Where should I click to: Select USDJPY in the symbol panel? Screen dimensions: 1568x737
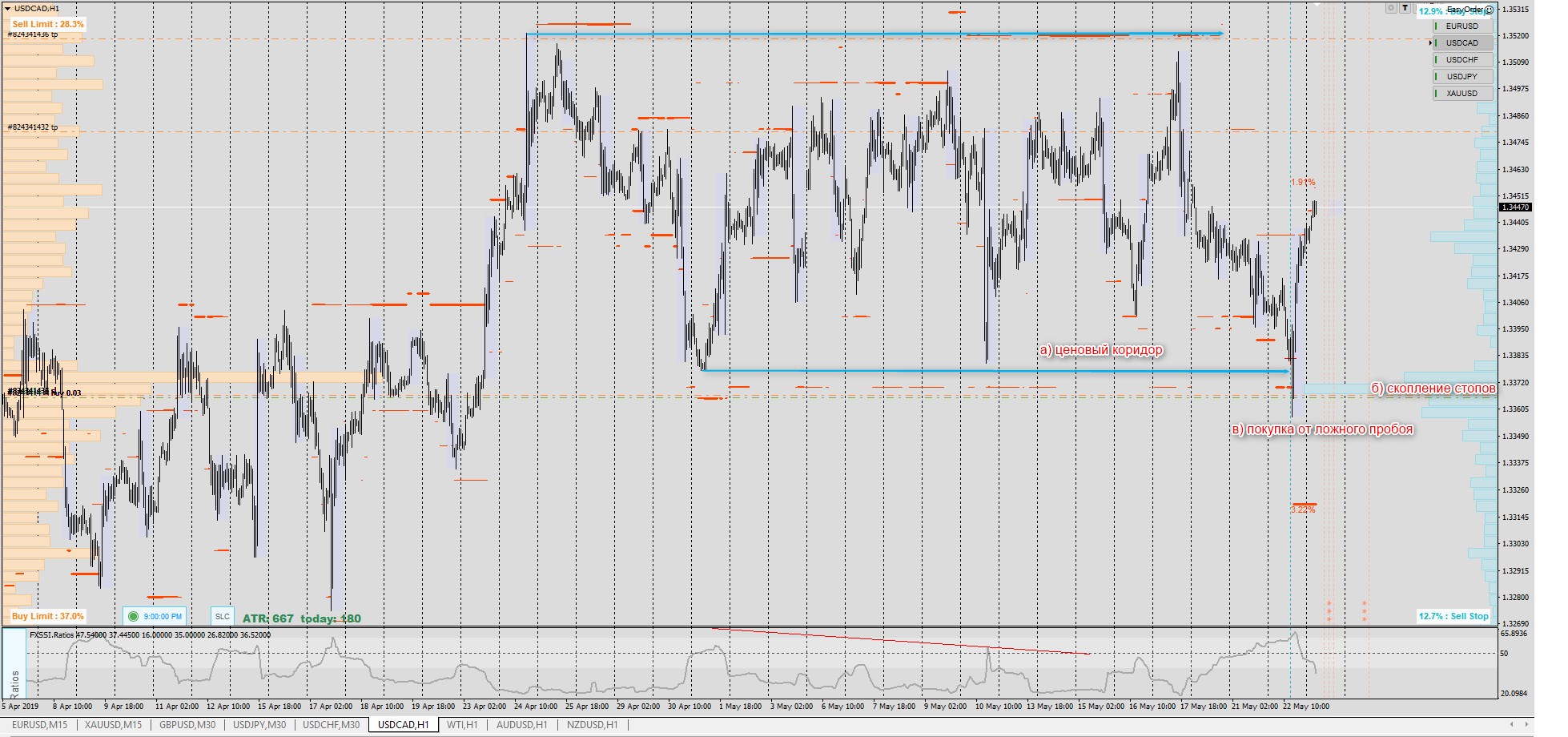tap(1463, 77)
